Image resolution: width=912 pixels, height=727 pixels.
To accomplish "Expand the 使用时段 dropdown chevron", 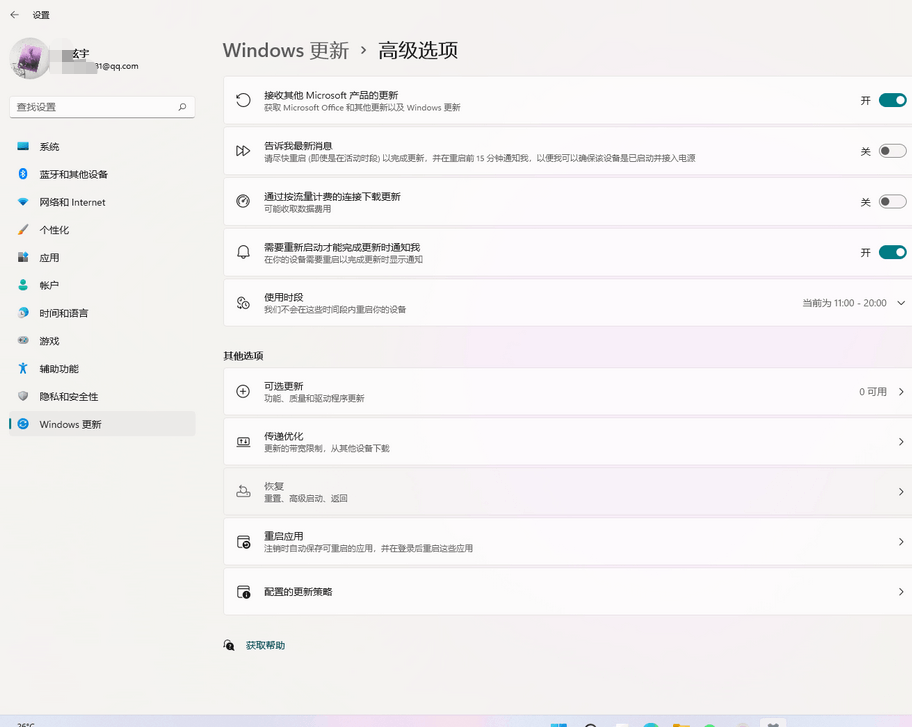I will (x=901, y=303).
